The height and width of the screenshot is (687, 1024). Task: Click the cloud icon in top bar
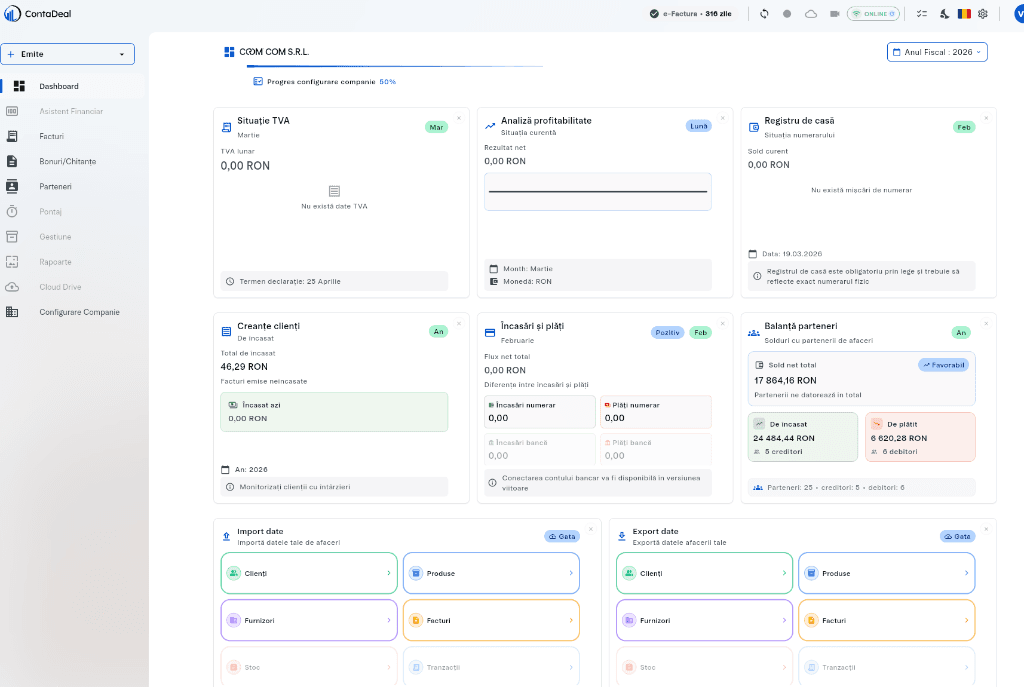pyautogui.click(x=810, y=14)
